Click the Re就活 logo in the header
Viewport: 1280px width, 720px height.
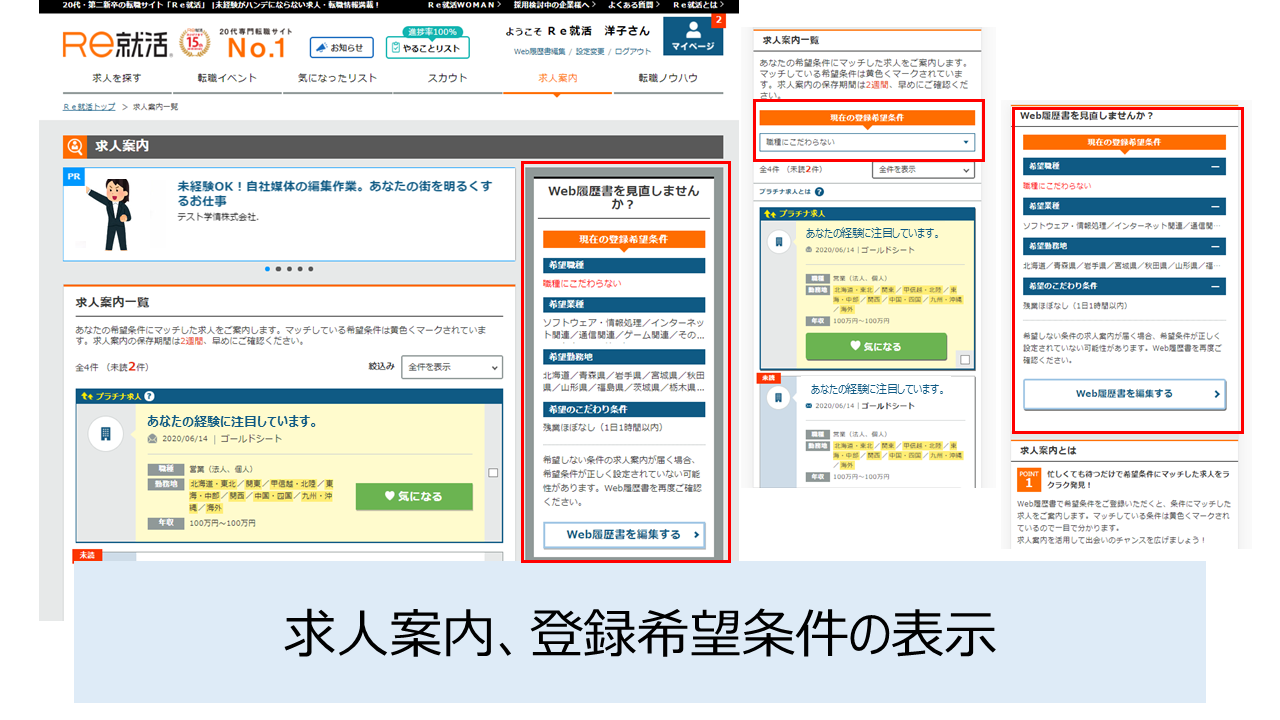click(117, 44)
